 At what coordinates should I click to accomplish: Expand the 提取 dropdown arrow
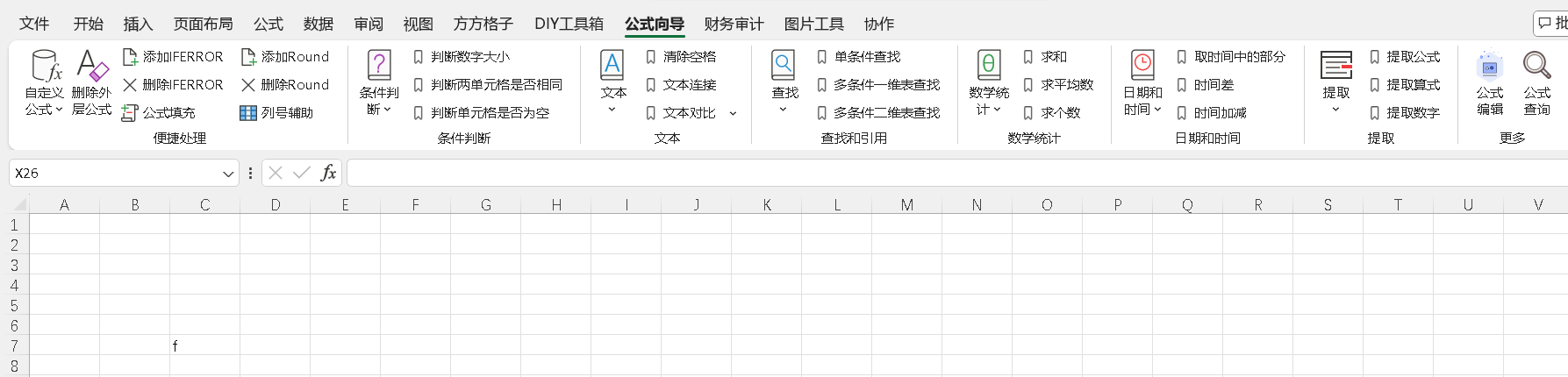pyautogui.click(x=1335, y=110)
